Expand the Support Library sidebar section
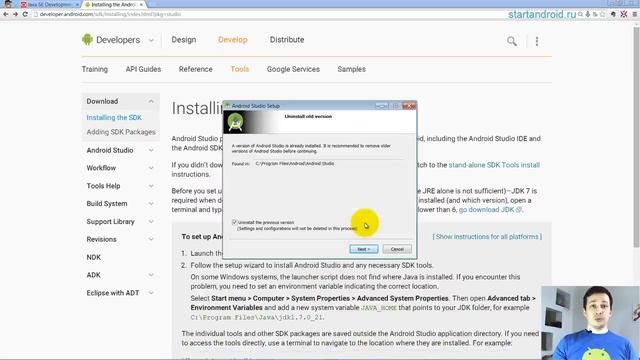The width and height of the screenshot is (640, 360). point(151,222)
